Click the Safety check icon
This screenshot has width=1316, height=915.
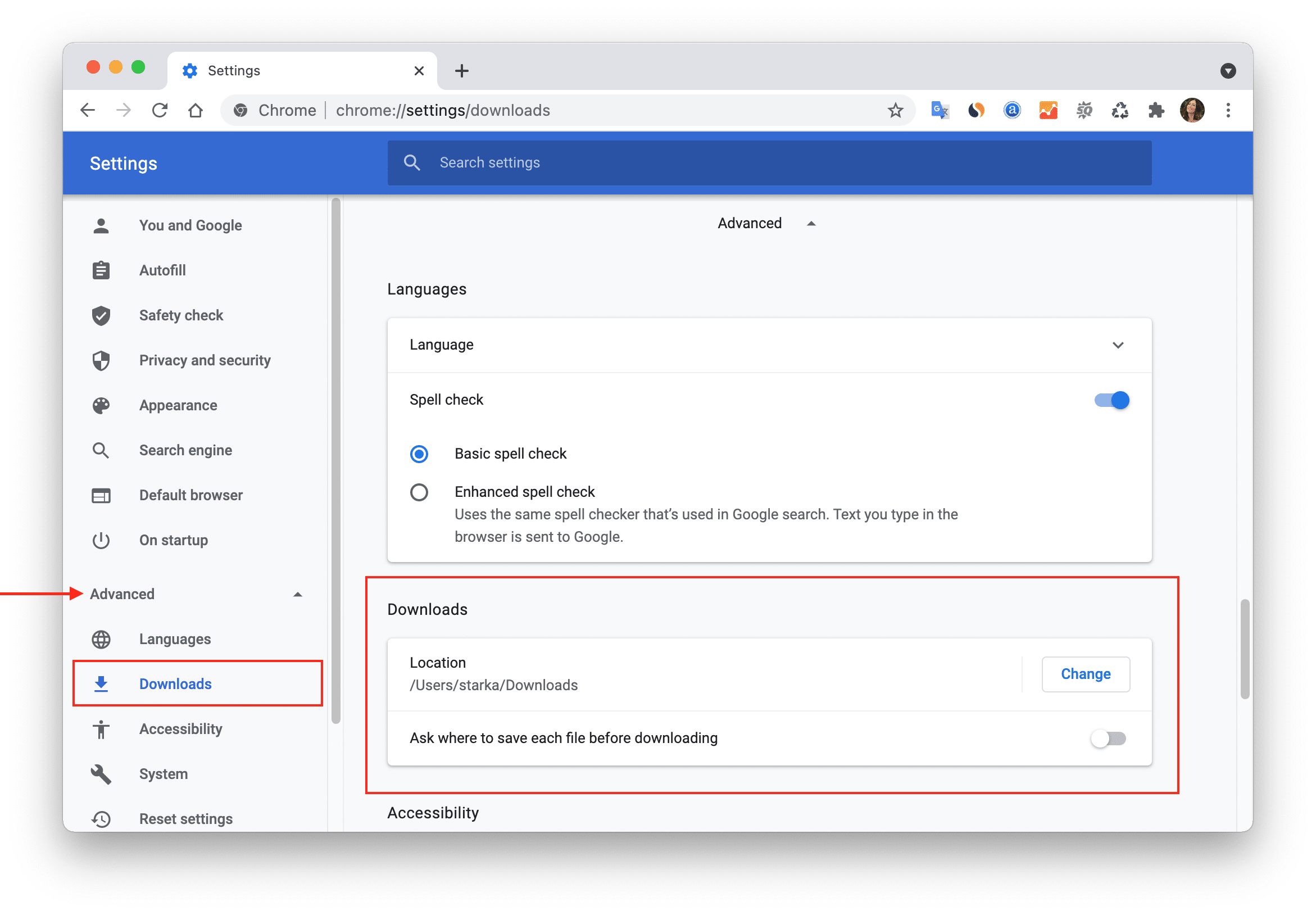108,315
